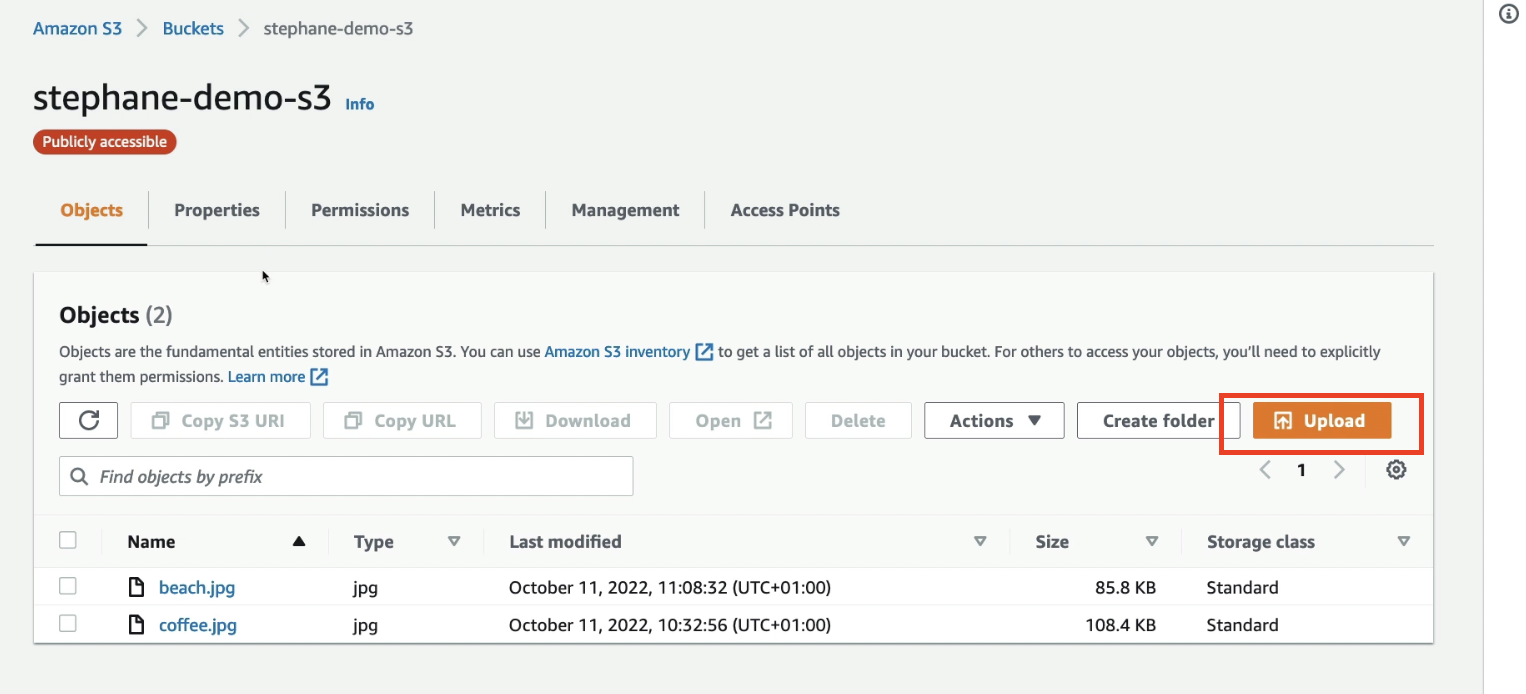Click the Name column header

pyautogui.click(x=151, y=542)
